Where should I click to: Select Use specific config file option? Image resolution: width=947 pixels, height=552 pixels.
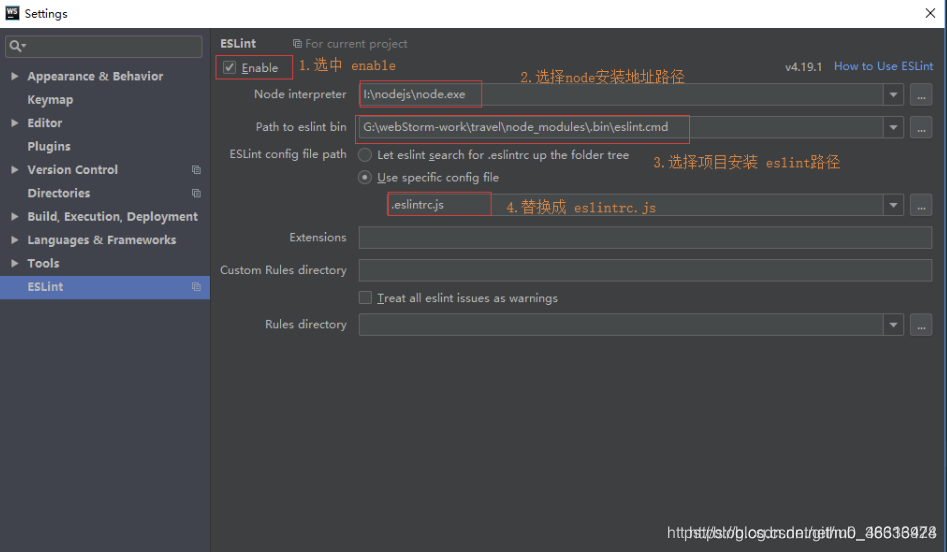point(365,178)
